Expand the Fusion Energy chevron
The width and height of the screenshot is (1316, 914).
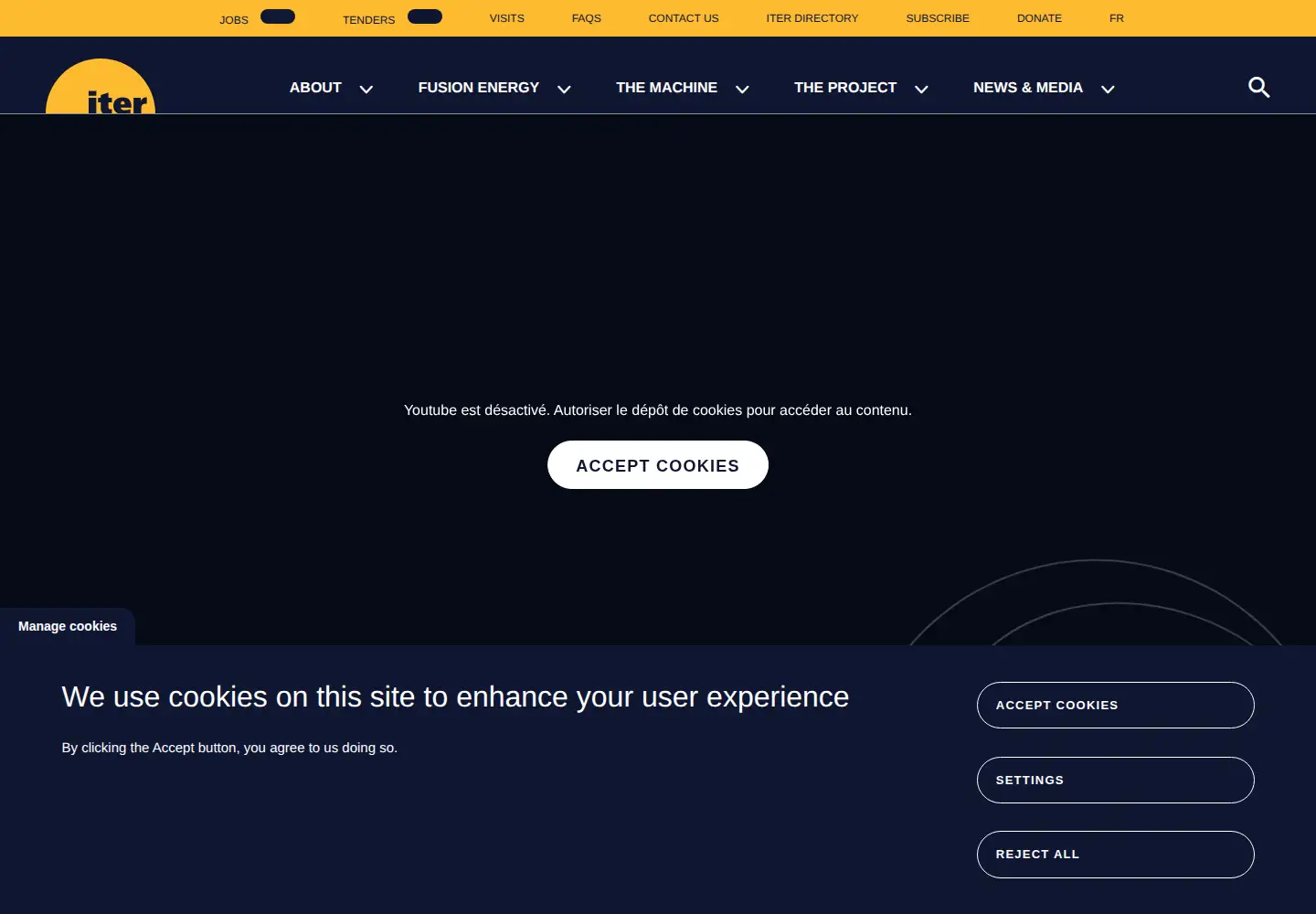[x=564, y=89]
